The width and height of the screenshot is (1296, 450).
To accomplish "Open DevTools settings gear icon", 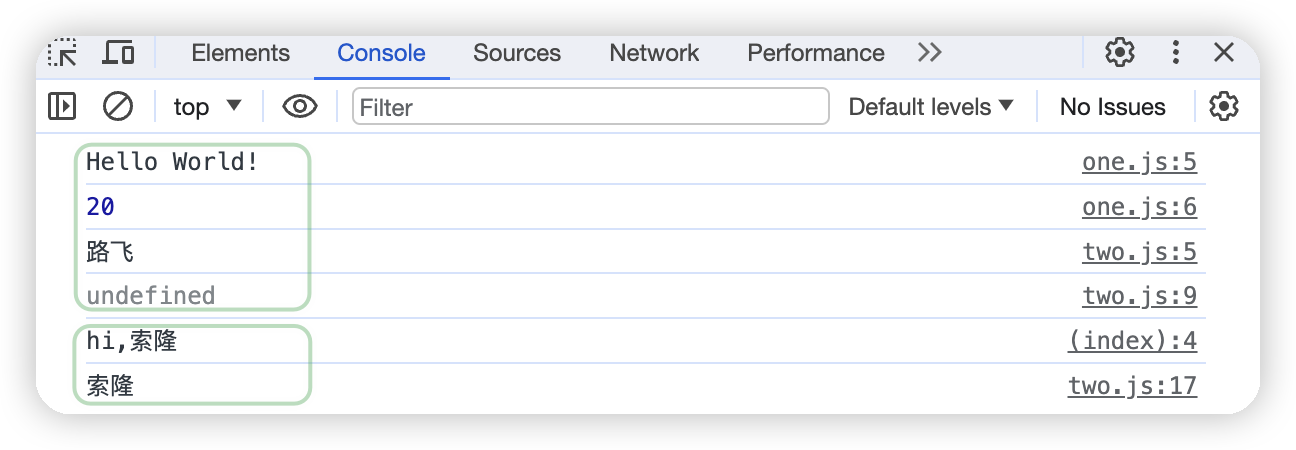I will [x=1119, y=53].
